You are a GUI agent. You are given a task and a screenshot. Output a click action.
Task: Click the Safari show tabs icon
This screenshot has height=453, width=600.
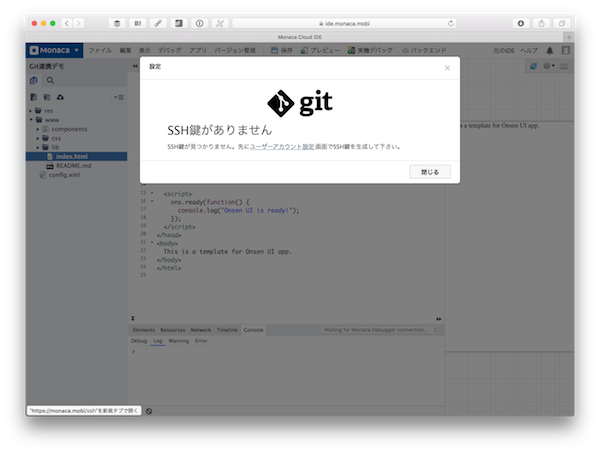(562, 23)
